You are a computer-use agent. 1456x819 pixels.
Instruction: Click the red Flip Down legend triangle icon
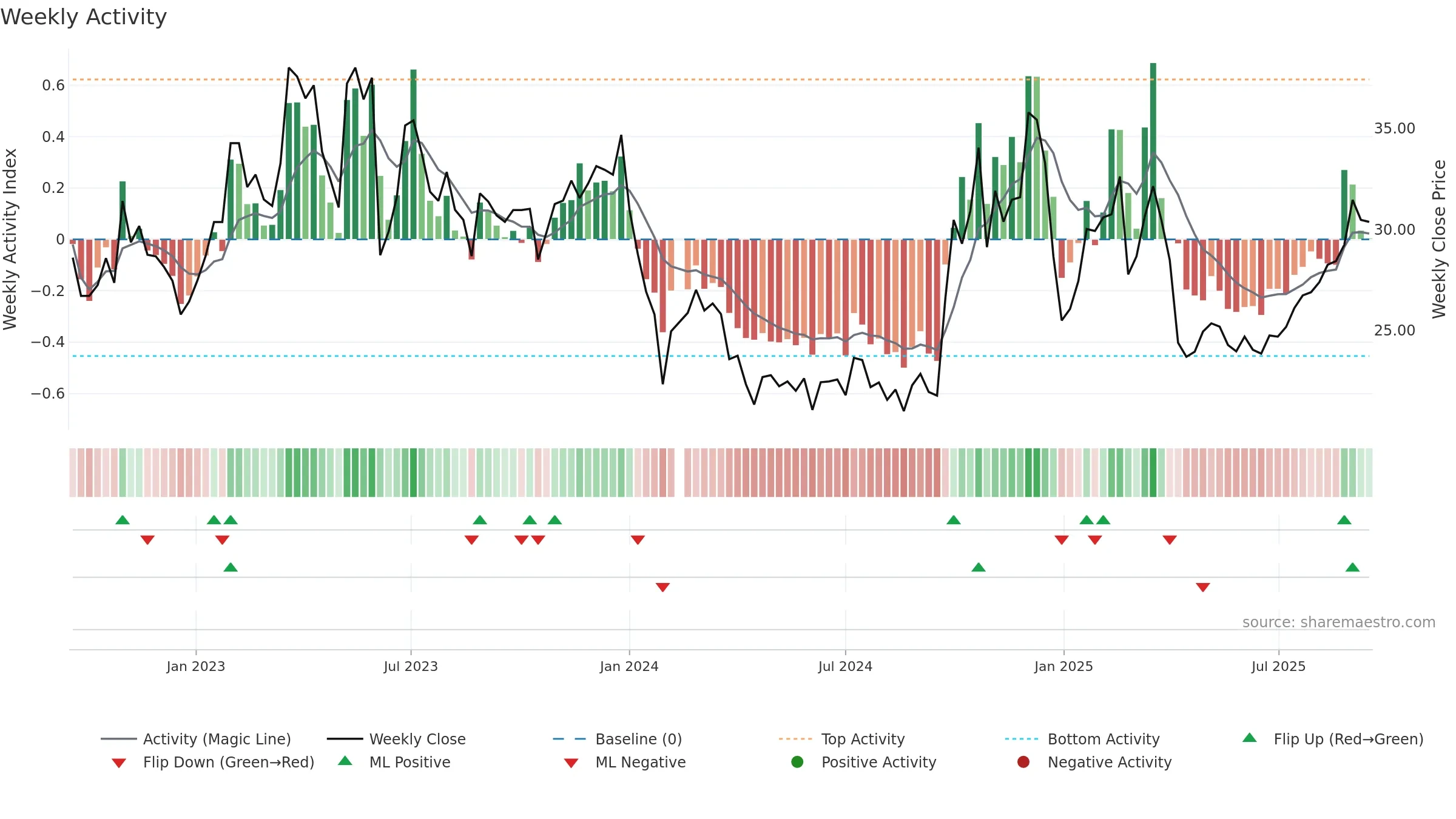pos(119,763)
